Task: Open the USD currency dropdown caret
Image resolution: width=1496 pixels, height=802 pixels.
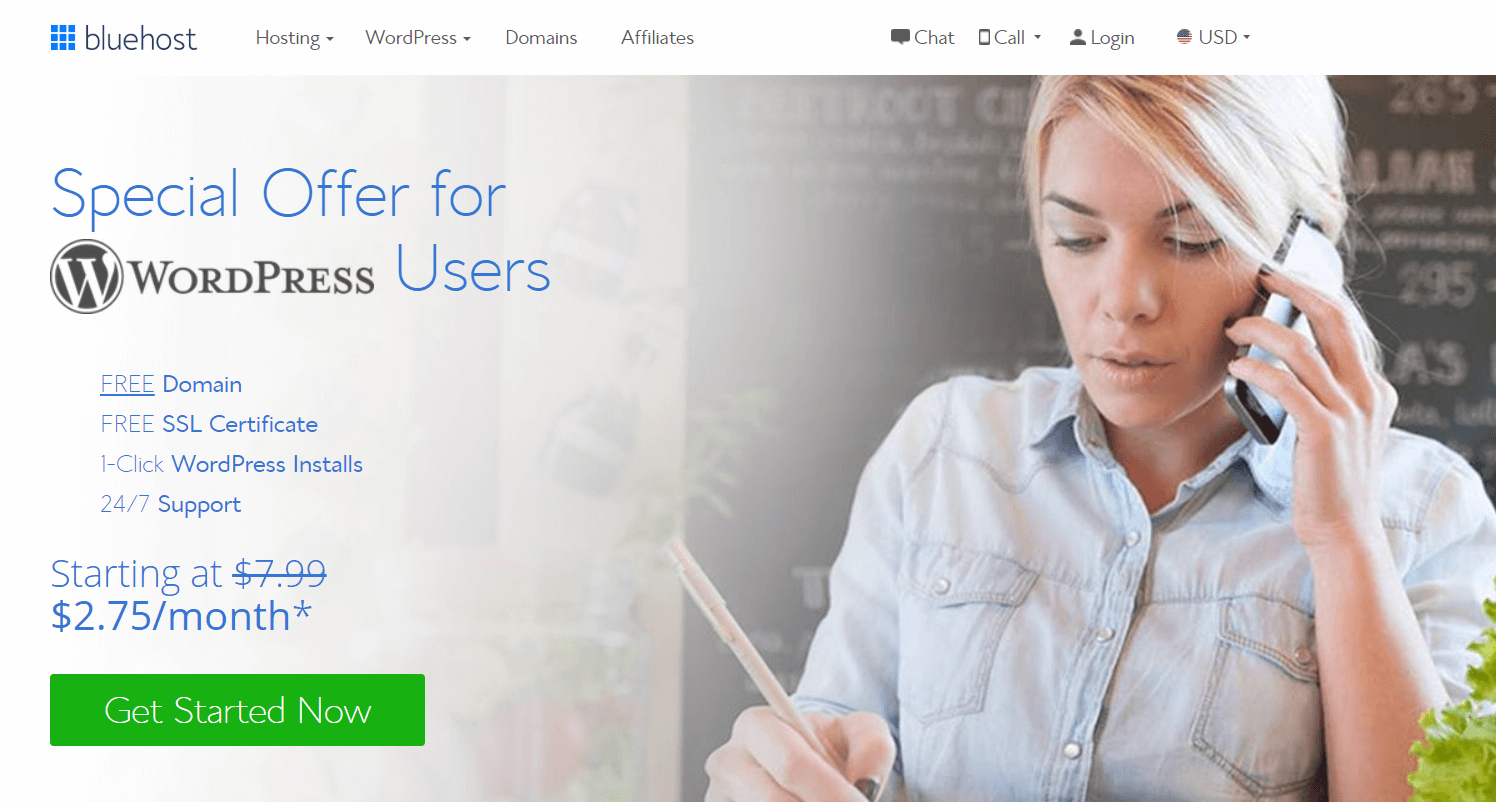Action: (x=1246, y=38)
